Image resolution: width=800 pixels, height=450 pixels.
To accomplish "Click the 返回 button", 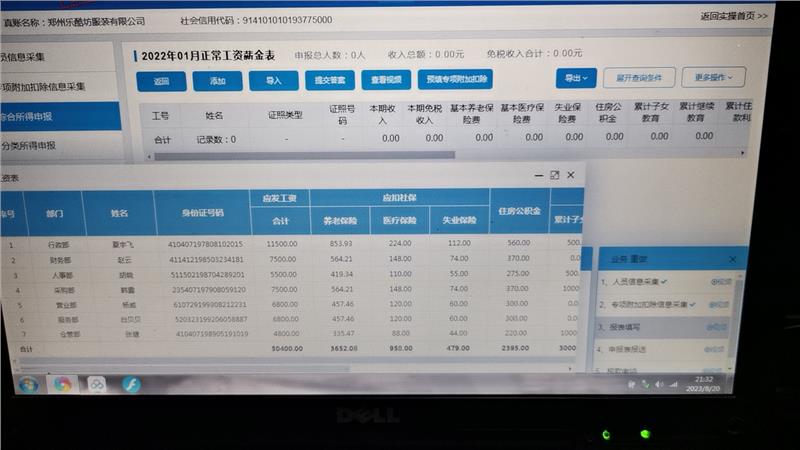I will [162, 81].
